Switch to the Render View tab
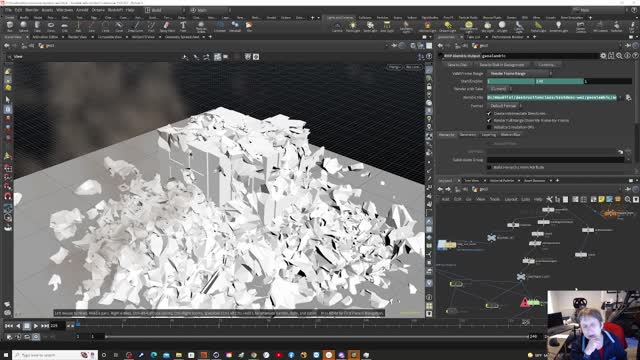Image resolution: width=640 pixels, height=360 pixels. coord(77,37)
